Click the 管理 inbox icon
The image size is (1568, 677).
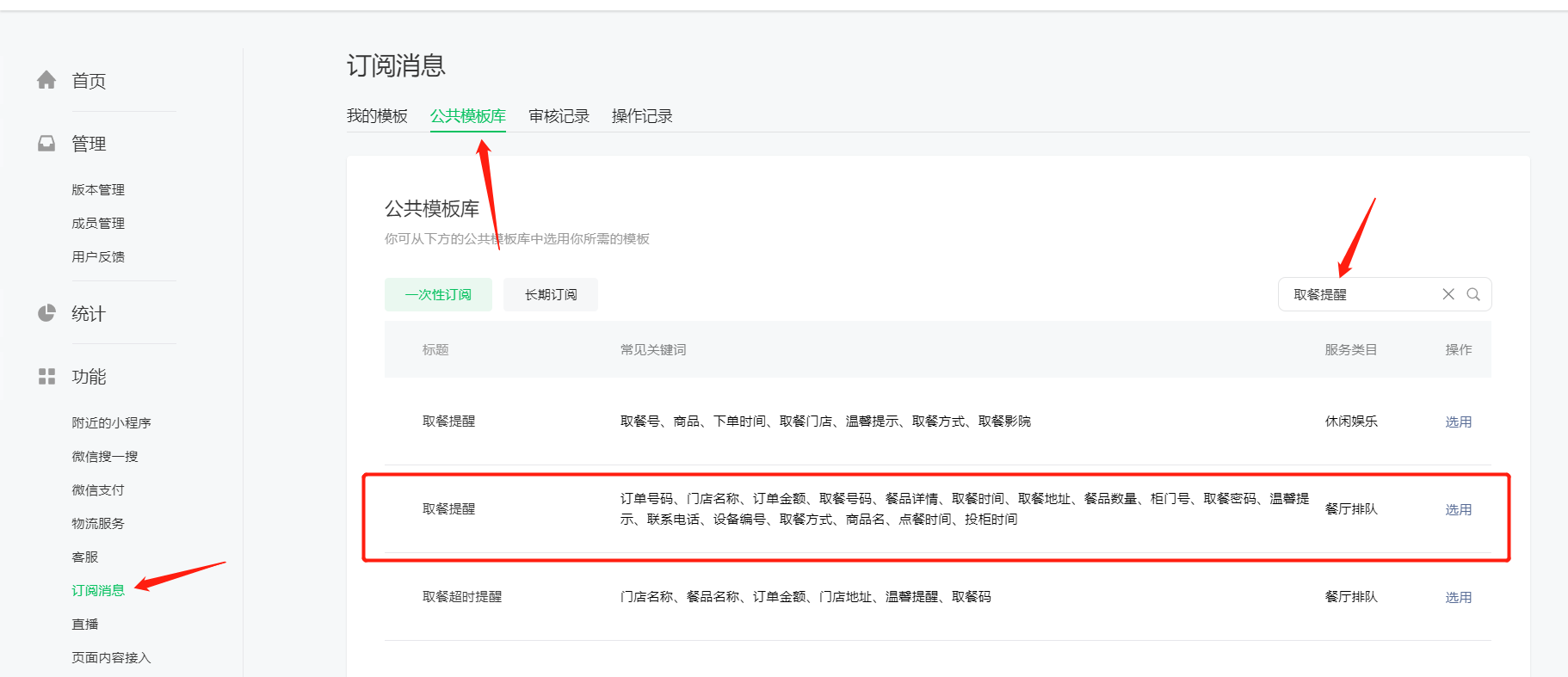tap(46, 143)
